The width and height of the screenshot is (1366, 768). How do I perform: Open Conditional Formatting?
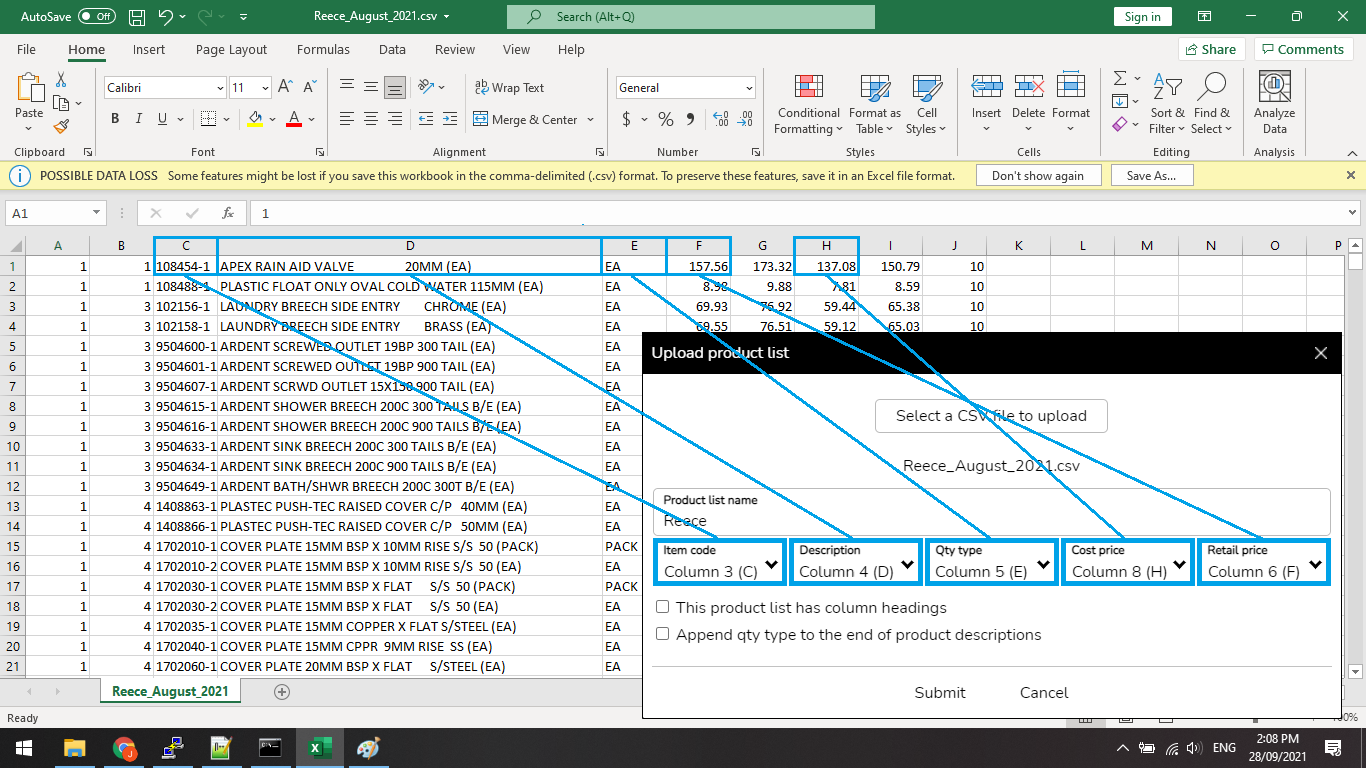pos(809,105)
